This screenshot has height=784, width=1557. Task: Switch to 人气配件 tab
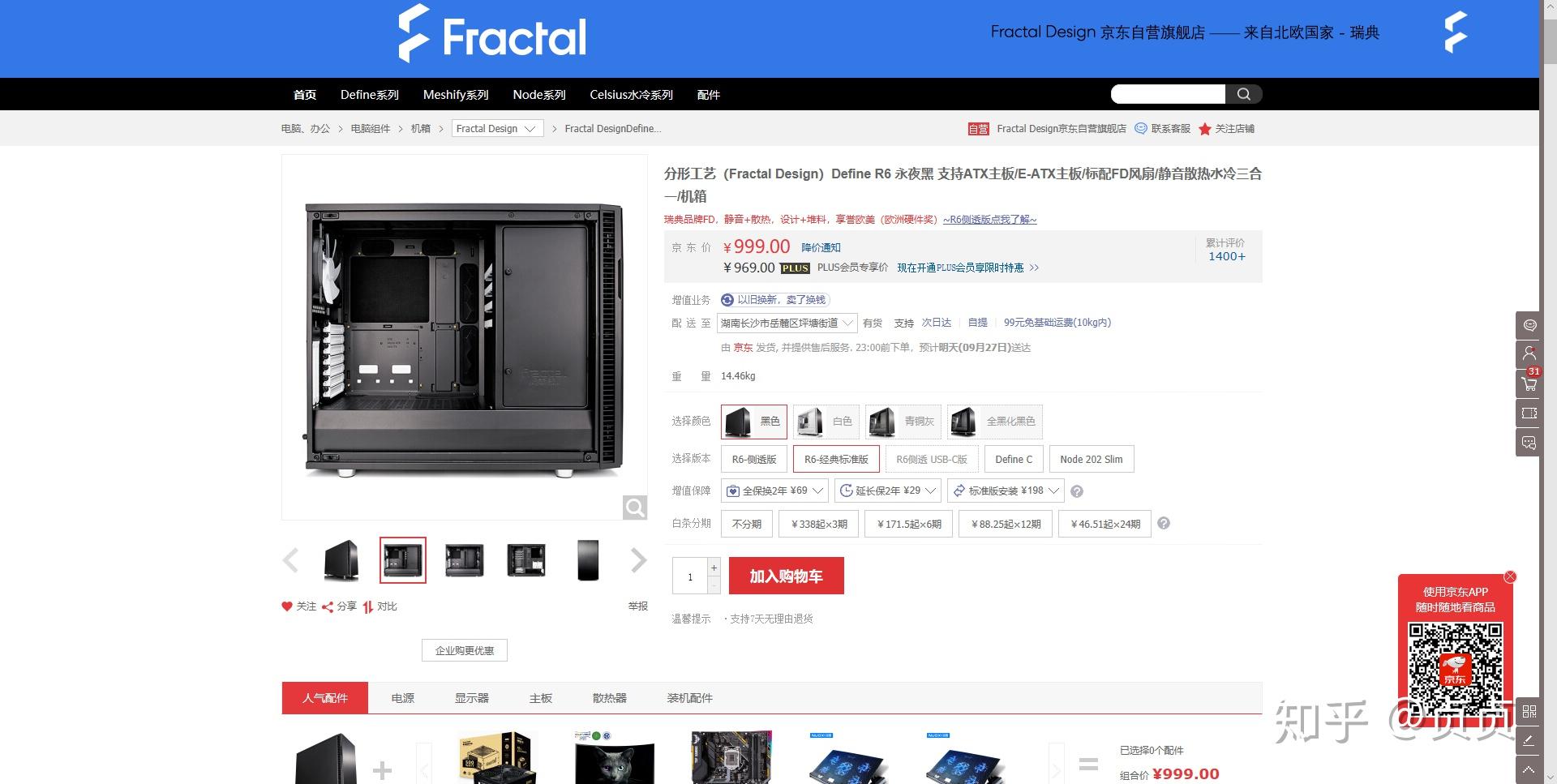tap(325, 698)
